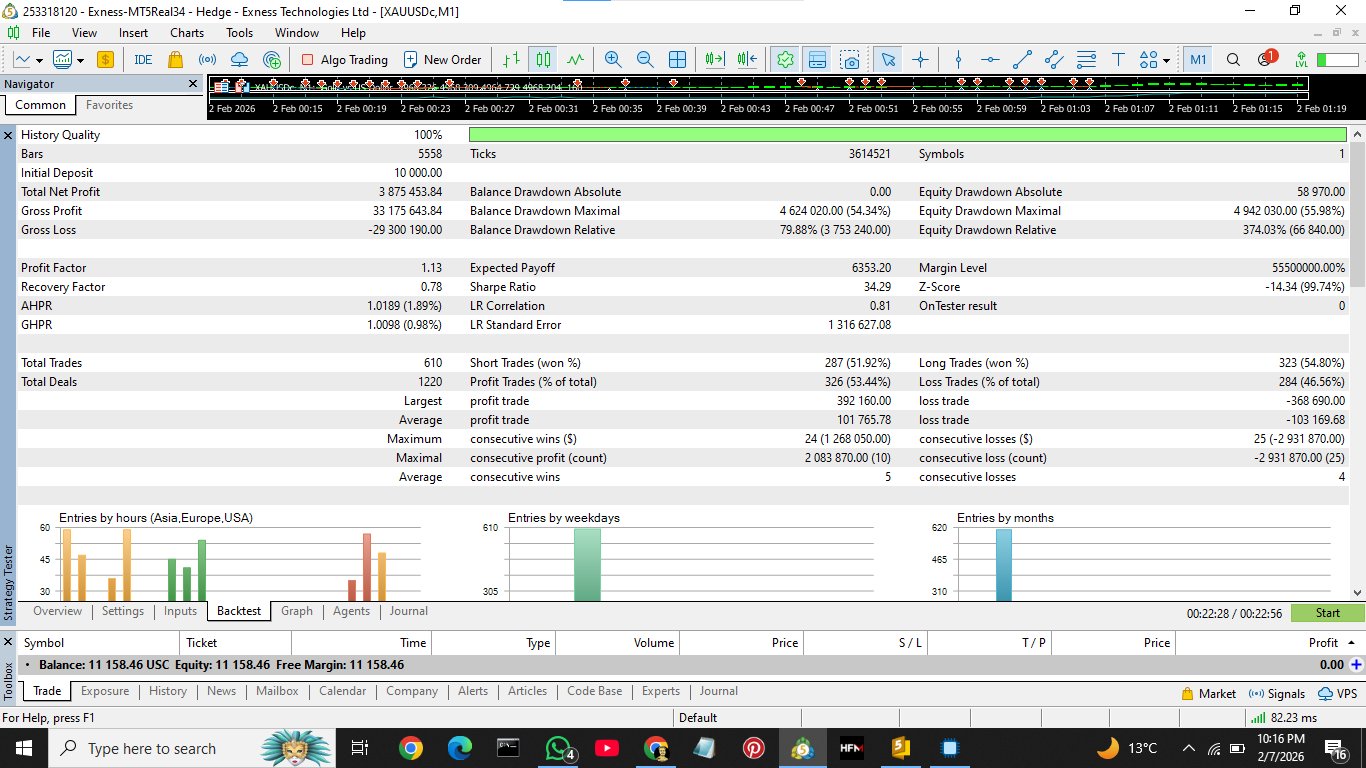Open the search magnifier in toolbar
The height and width of the screenshot is (768, 1366).
(x=1233, y=60)
